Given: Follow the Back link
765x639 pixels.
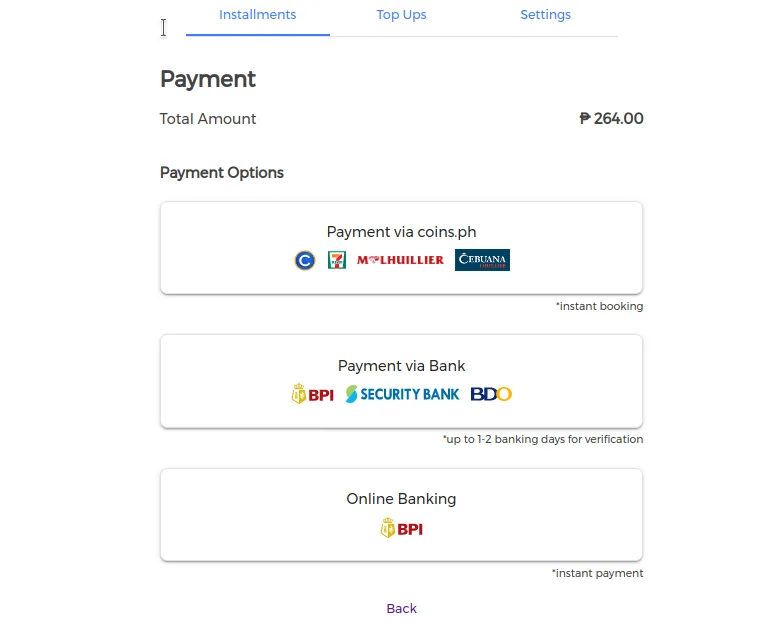Looking at the screenshot, I should pyautogui.click(x=402, y=608).
